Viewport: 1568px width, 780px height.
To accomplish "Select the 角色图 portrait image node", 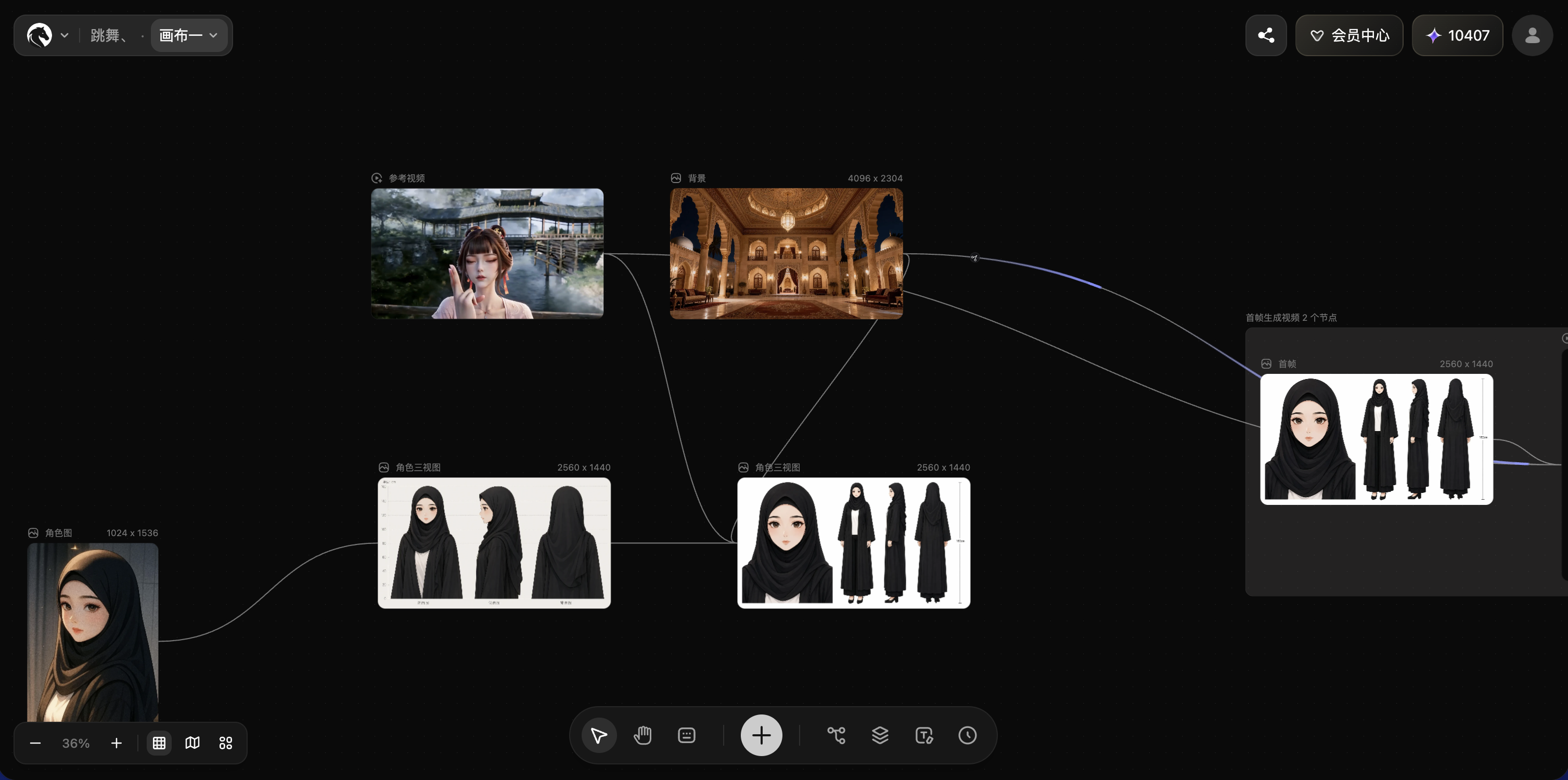I will coord(93,632).
